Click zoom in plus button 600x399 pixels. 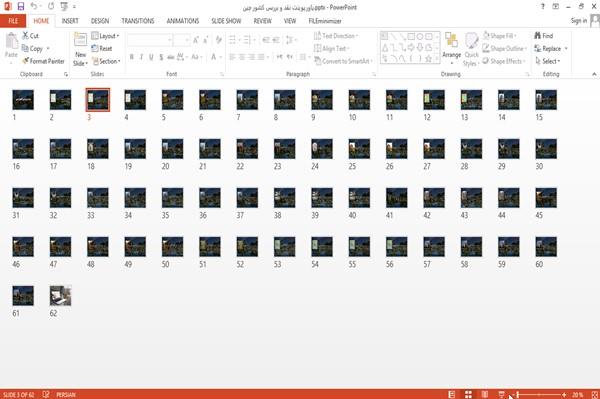(x=564, y=394)
